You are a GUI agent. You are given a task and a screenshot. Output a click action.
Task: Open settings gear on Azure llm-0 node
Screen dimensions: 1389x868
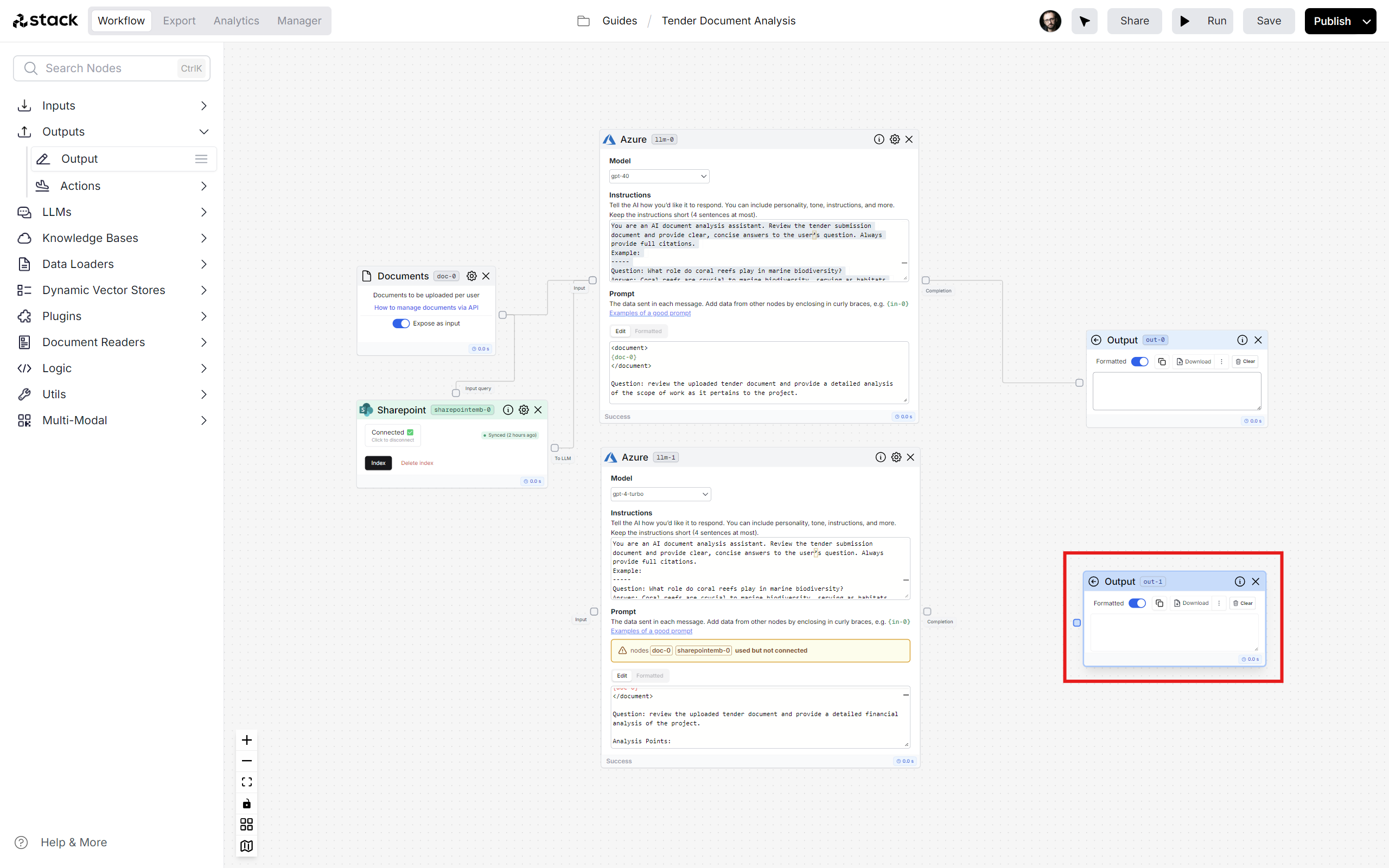(x=894, y=139)
